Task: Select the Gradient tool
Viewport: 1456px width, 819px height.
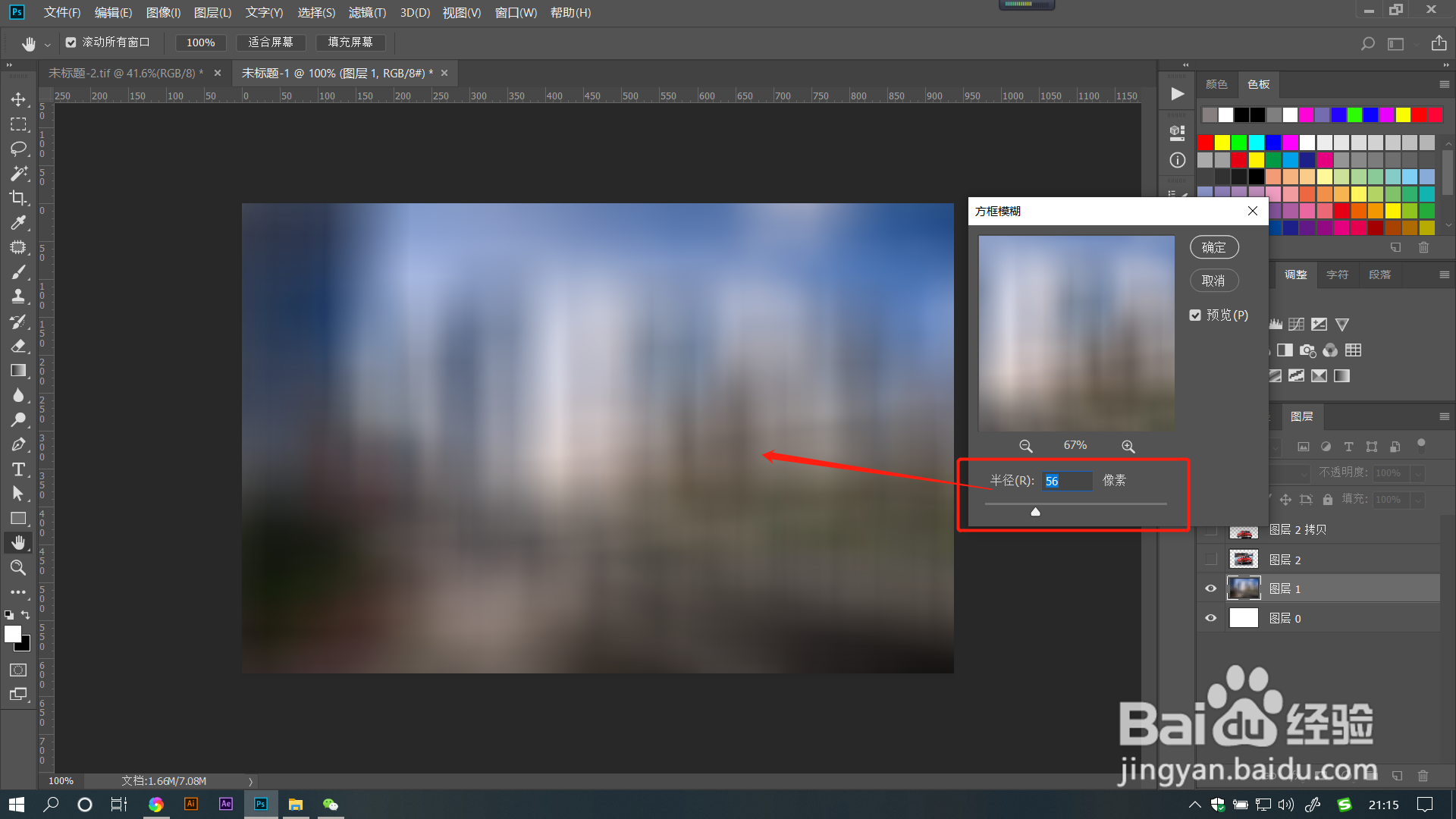Action: pos(18,371)
